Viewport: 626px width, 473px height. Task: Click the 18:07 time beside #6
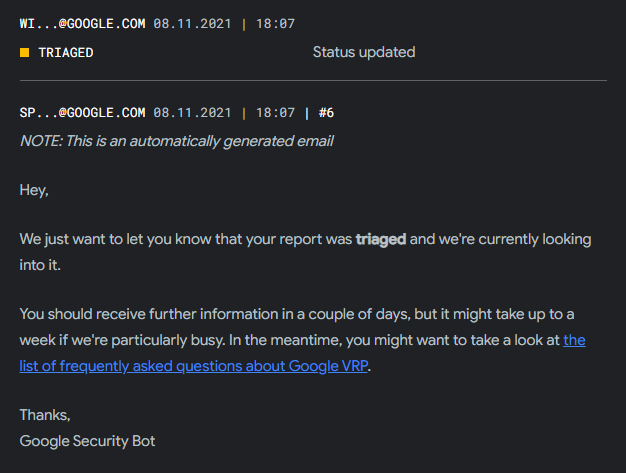(275, 112)
